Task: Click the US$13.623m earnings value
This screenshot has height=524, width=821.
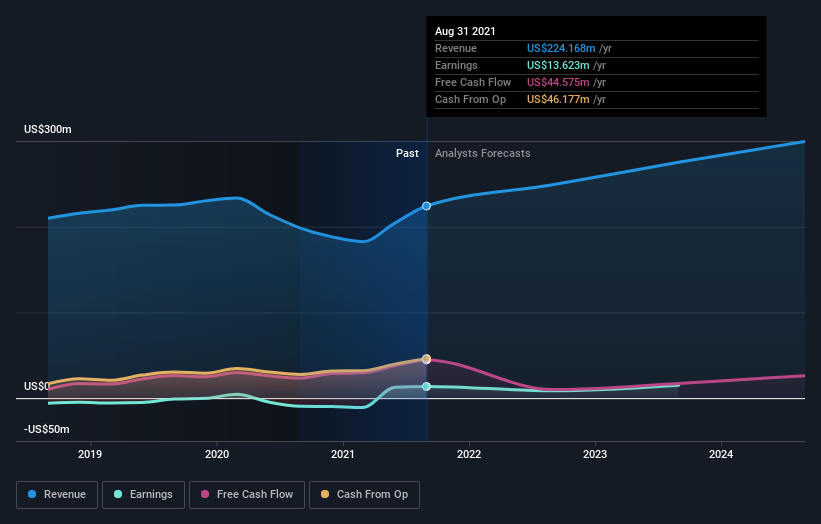Action: 558,65
